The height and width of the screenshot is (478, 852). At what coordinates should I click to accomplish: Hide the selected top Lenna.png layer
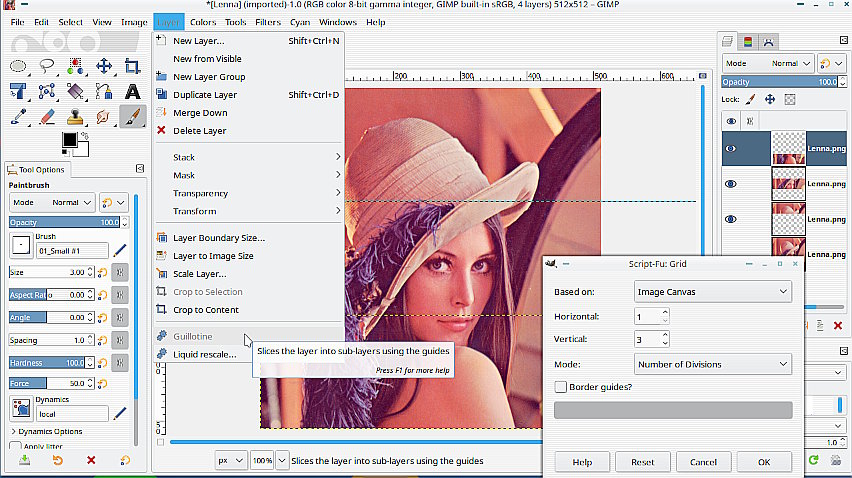point(731,149)
